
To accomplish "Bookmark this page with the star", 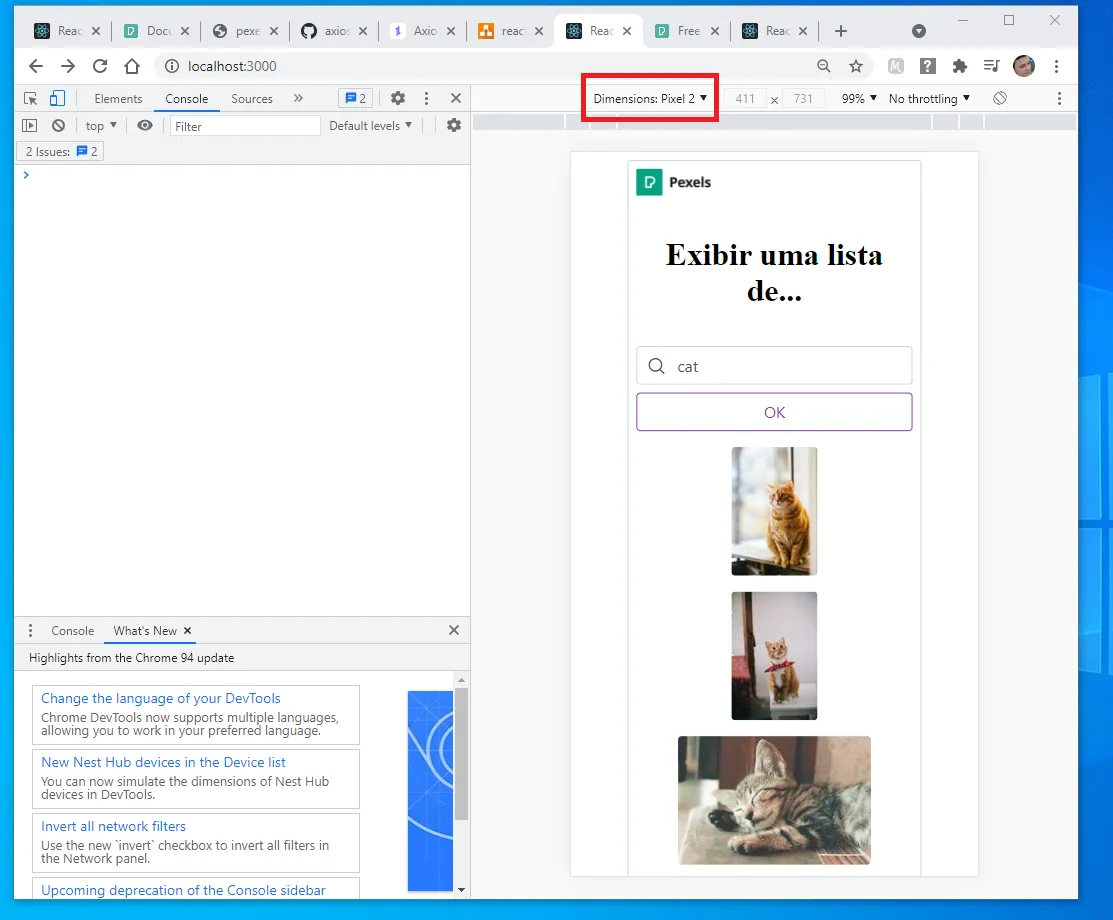I will coord(856,66).
